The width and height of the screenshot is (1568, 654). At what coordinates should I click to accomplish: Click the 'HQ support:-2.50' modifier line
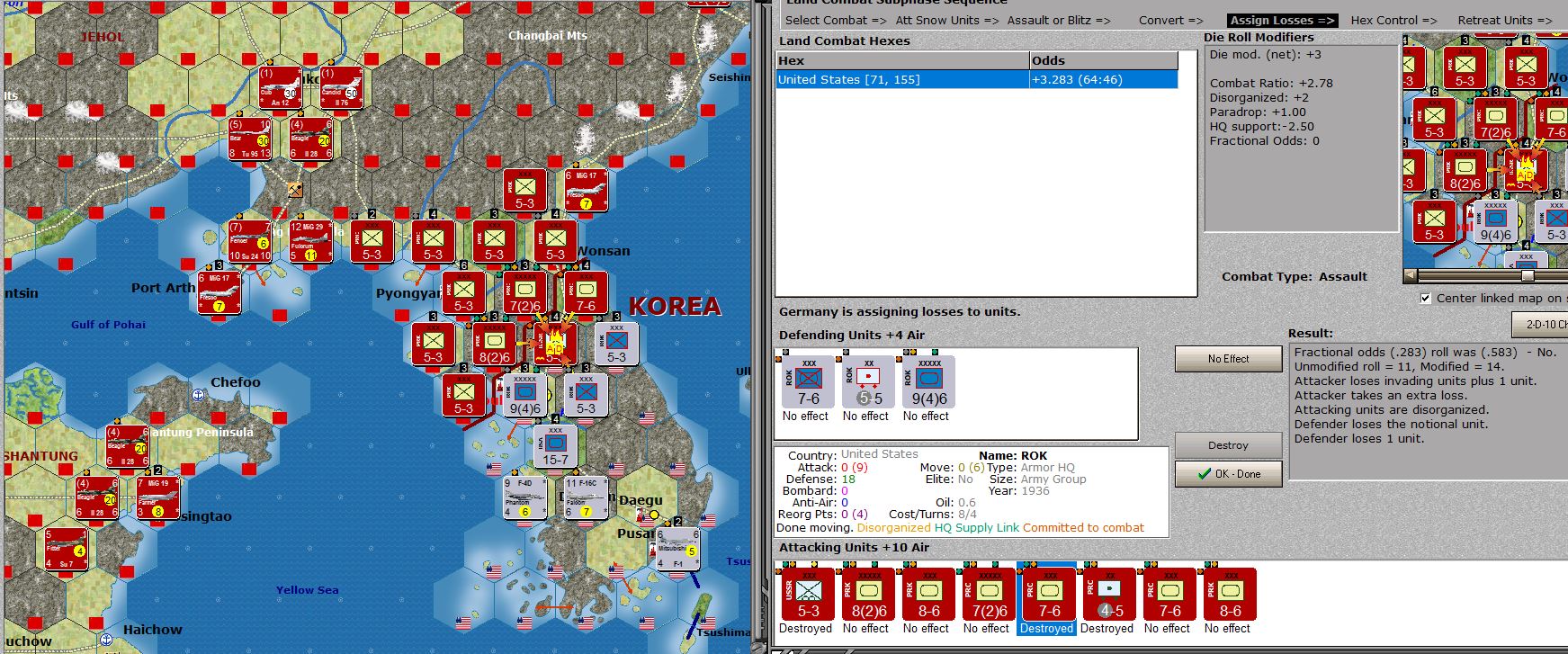pos(1261,127)
